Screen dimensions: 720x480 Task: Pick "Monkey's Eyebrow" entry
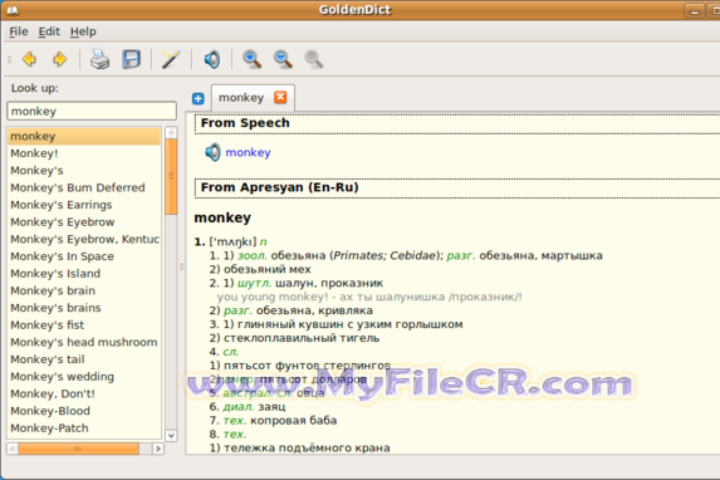point(84,222)
